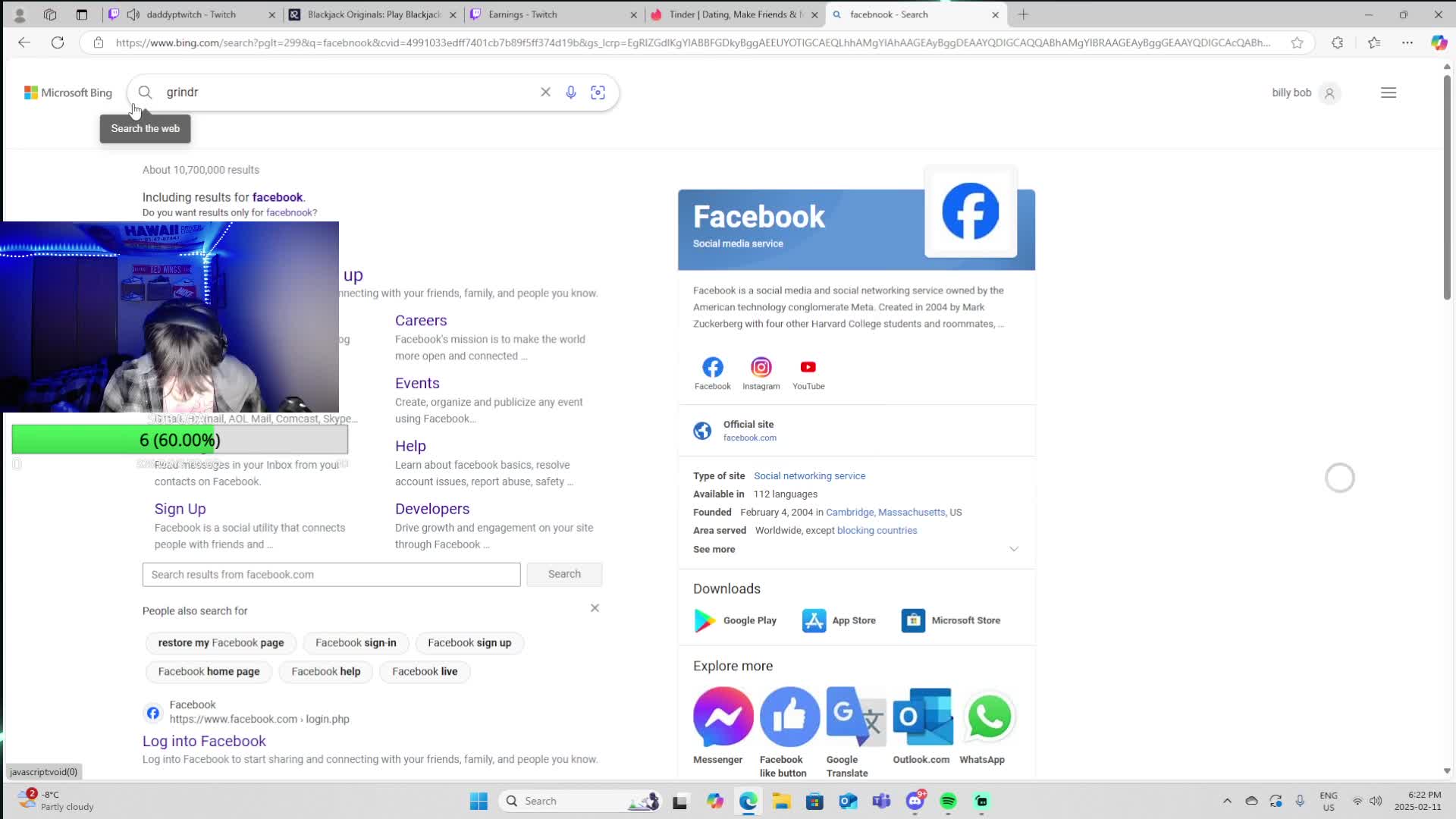Image resolution: width=1456 pixels, height=819 pixels.
Task: Reload the page with the refresh icon
Action: click(x=58, y=42)
